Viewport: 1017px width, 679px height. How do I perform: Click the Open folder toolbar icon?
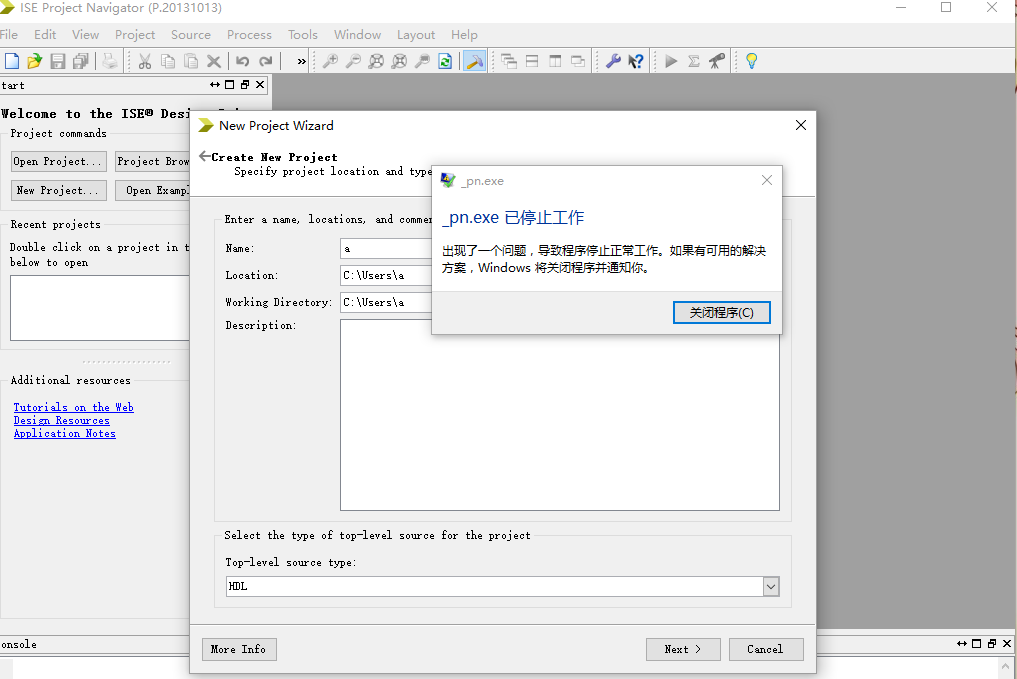tap(34, 61)
